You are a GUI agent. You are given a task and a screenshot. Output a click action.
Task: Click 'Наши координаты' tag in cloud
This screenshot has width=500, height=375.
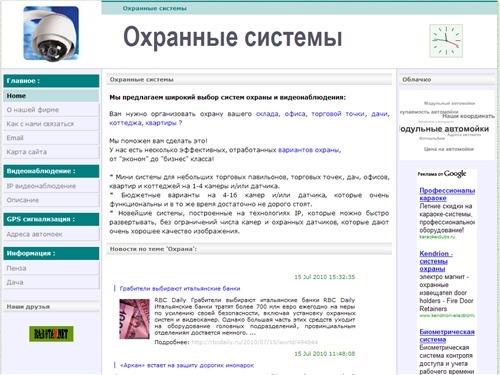[468, 116]
